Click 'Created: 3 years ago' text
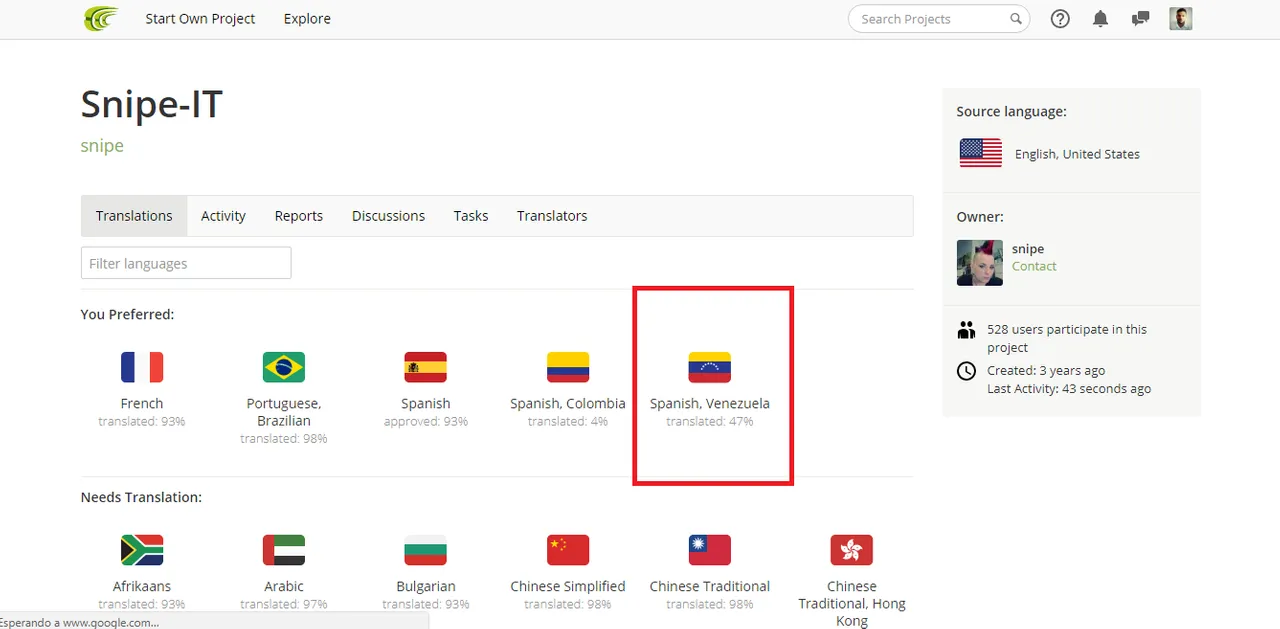The height and width of the screenshot is (629, 1280). point(1046,371)
